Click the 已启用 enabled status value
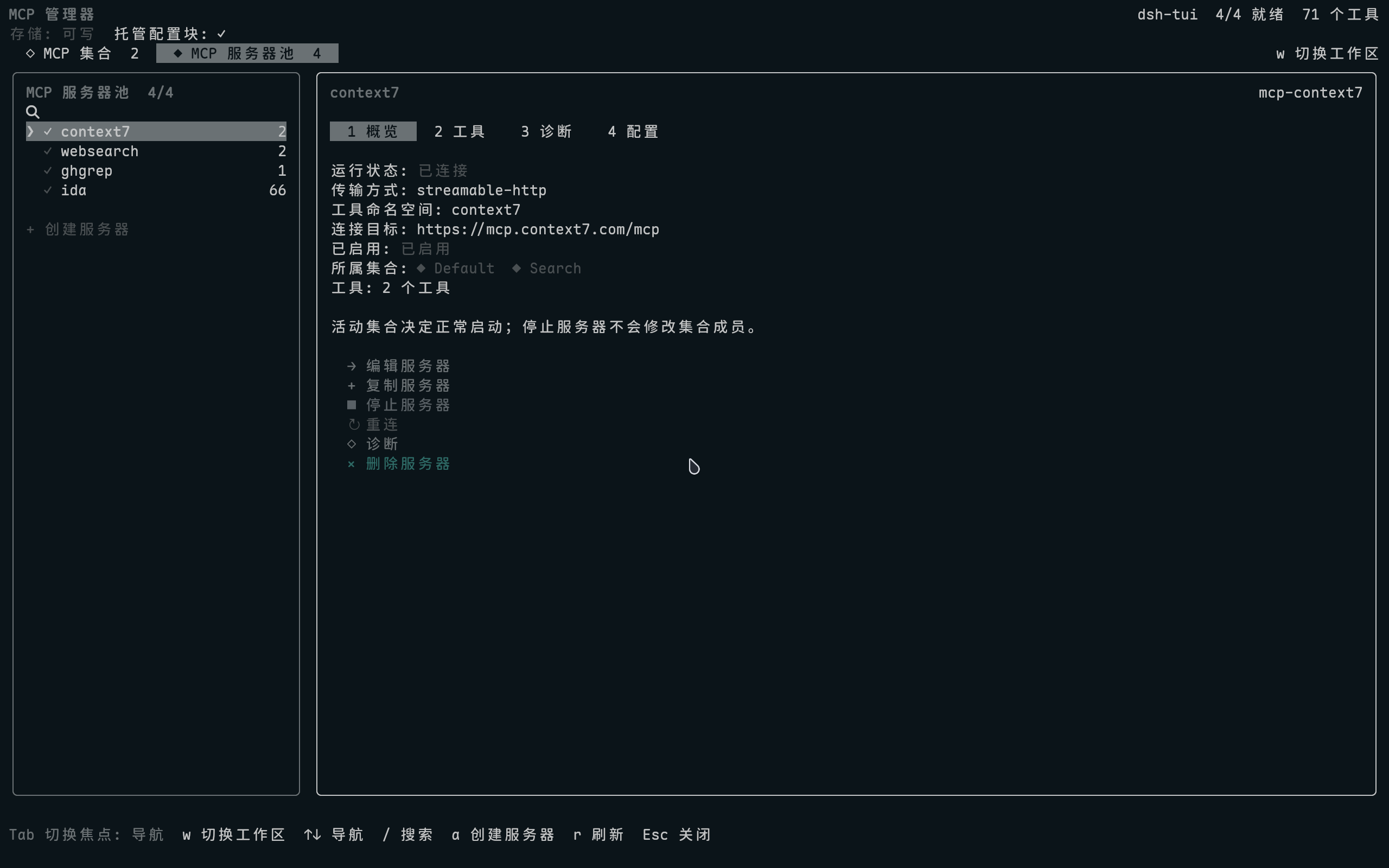This screenshot has width=1389, height=868. (425, 248)
